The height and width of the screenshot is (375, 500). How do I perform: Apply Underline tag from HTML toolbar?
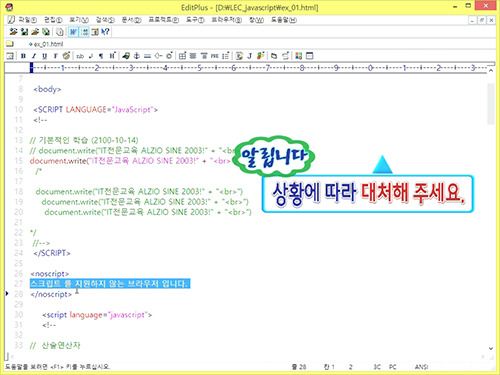tap(44, 56)
